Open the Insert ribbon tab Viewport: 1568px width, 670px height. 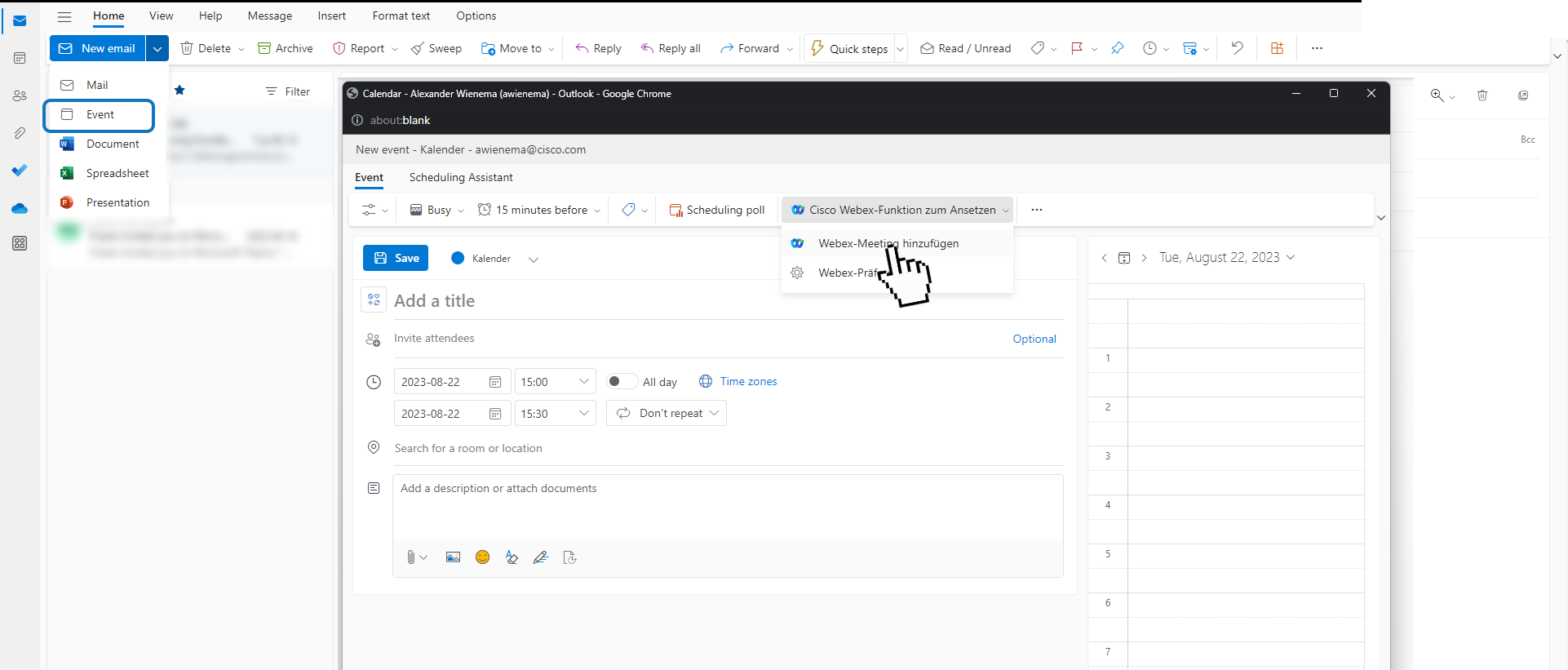pyautogui.click(x=331, y=16)
